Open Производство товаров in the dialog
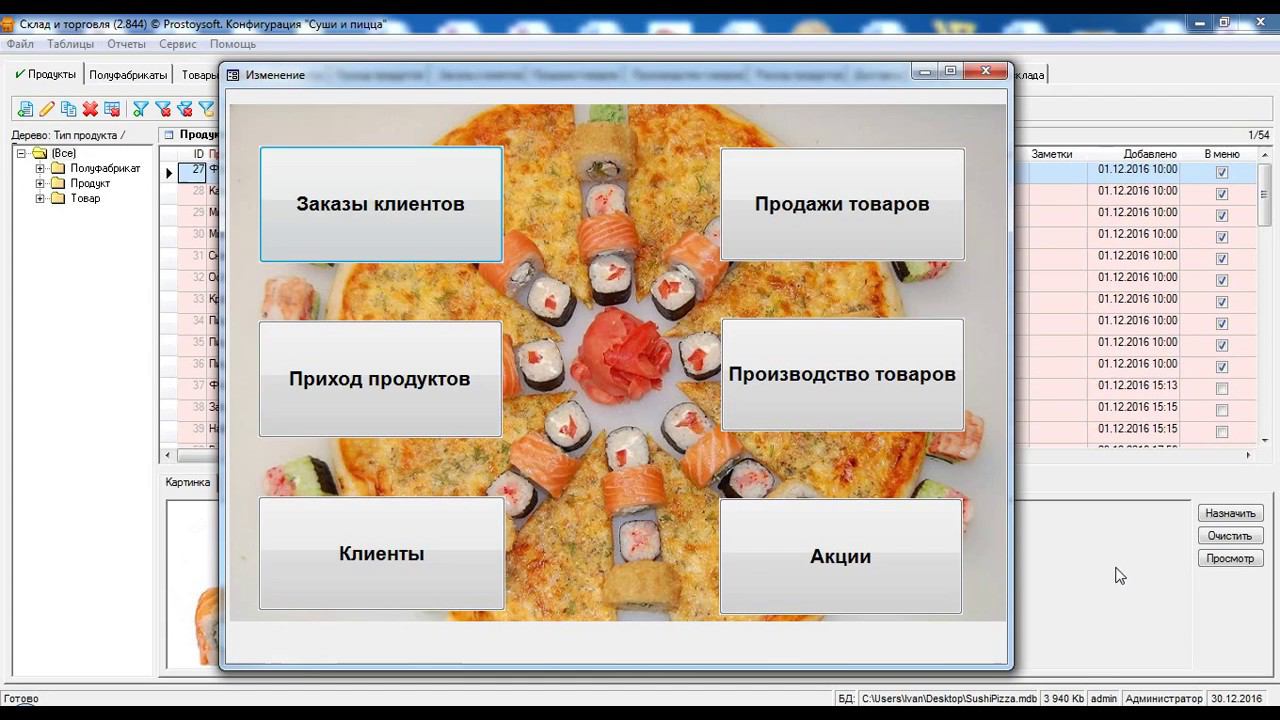Viewport: 1280px width, 720px height. point(842,375)
